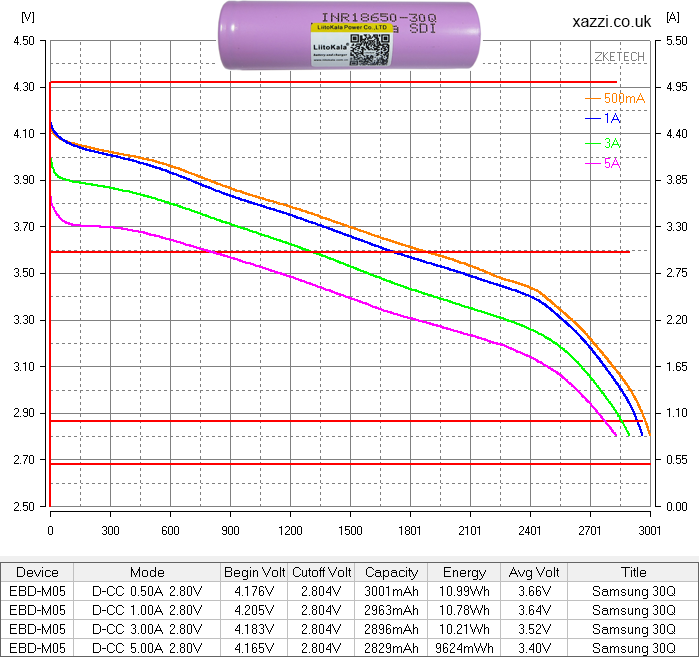This screenshot has width=699, height=657.
Task: Click the 5A legend label
Action: tap(612, 163)
